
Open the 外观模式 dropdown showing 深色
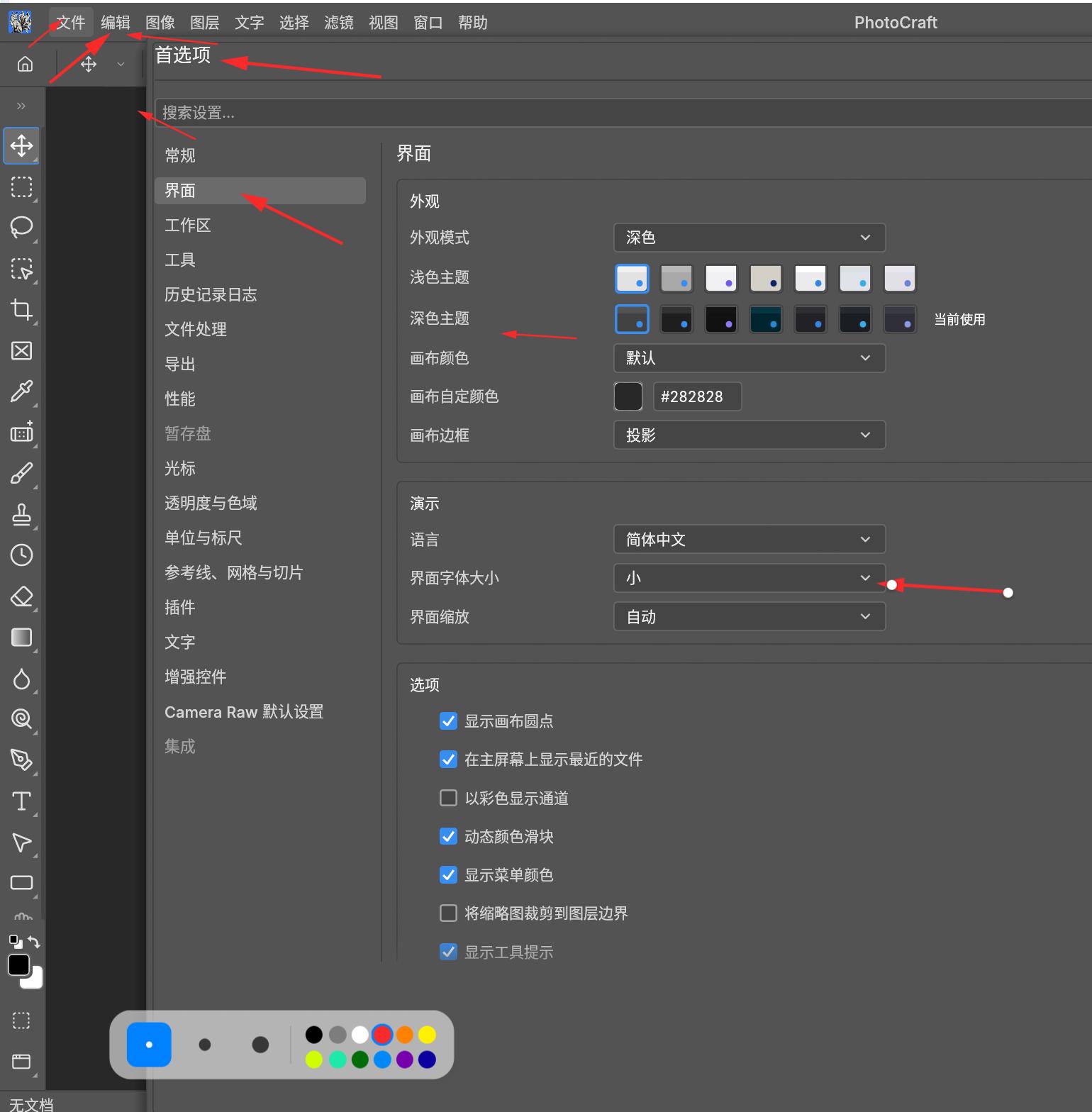coord(750,238)
